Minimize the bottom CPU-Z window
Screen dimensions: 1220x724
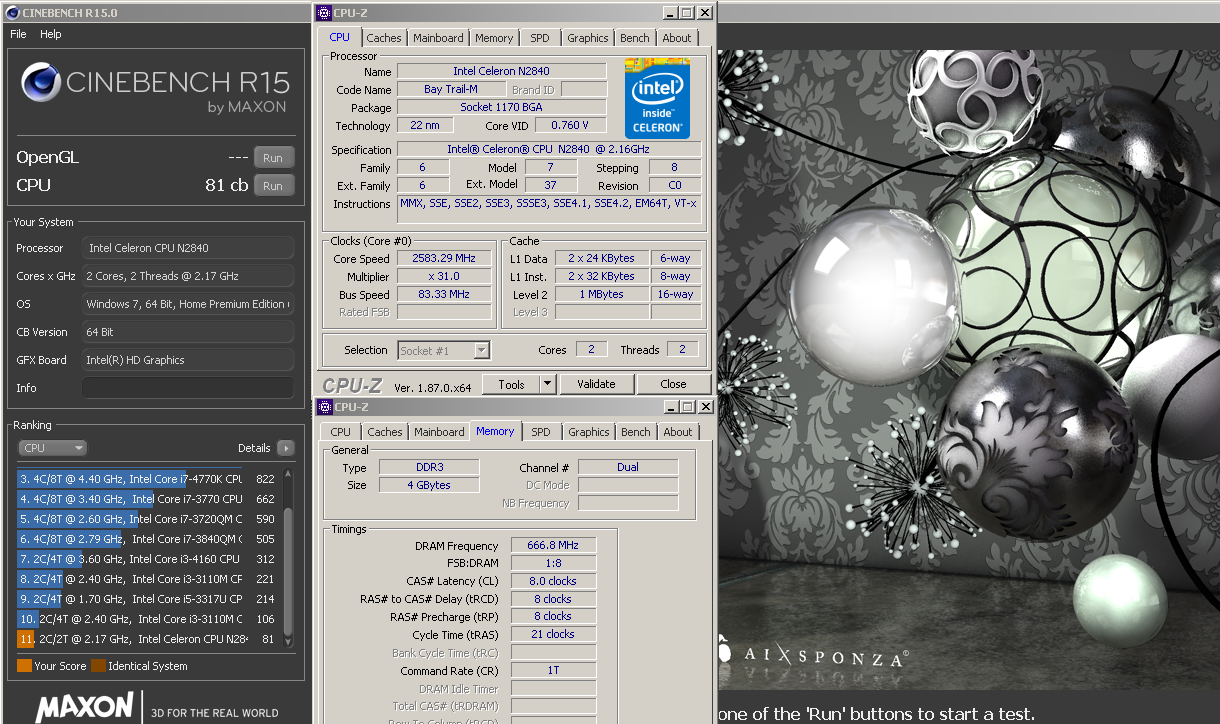tap(669, 407)
